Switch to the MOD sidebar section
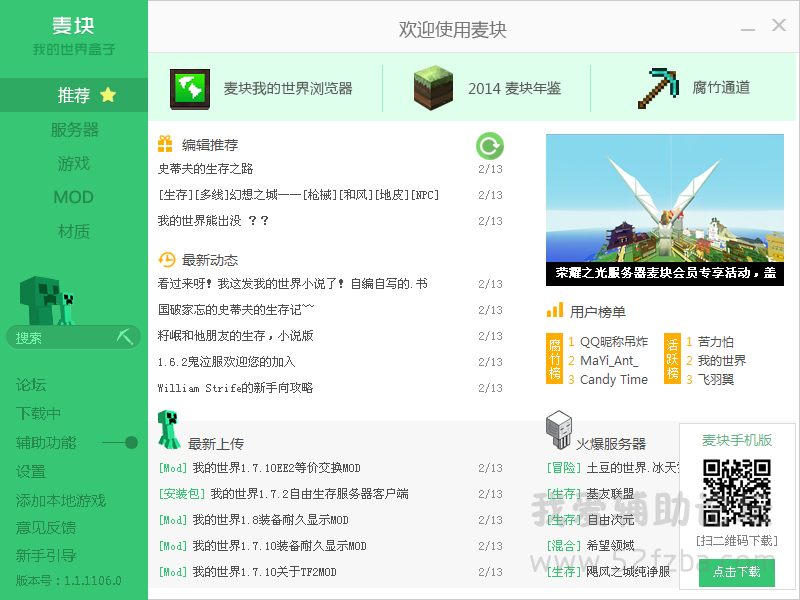The width and height of the screenshot is (800, 600). [x=74, y=197]
